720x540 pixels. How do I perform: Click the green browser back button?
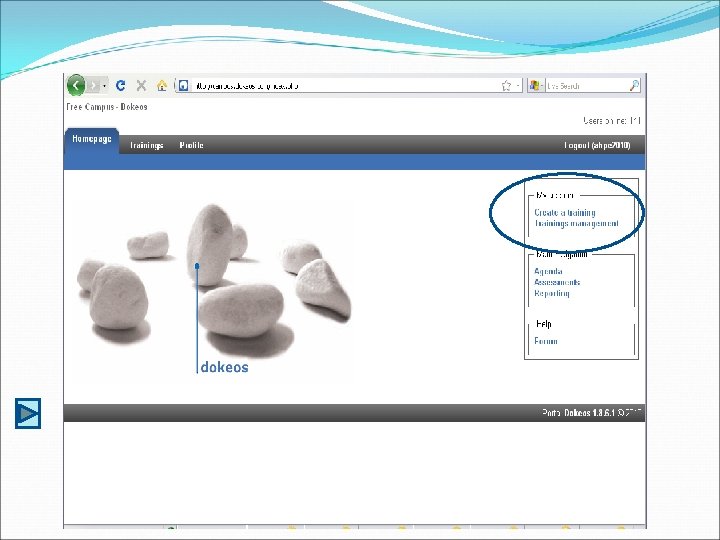coord(76,85)
